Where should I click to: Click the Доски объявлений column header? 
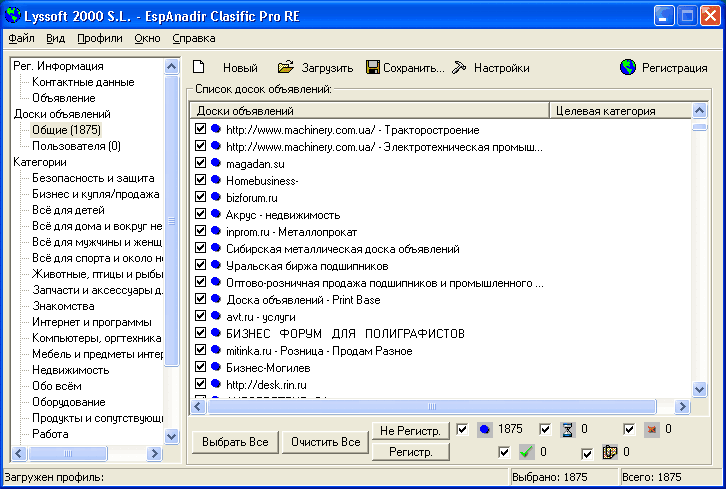(369, 111)
